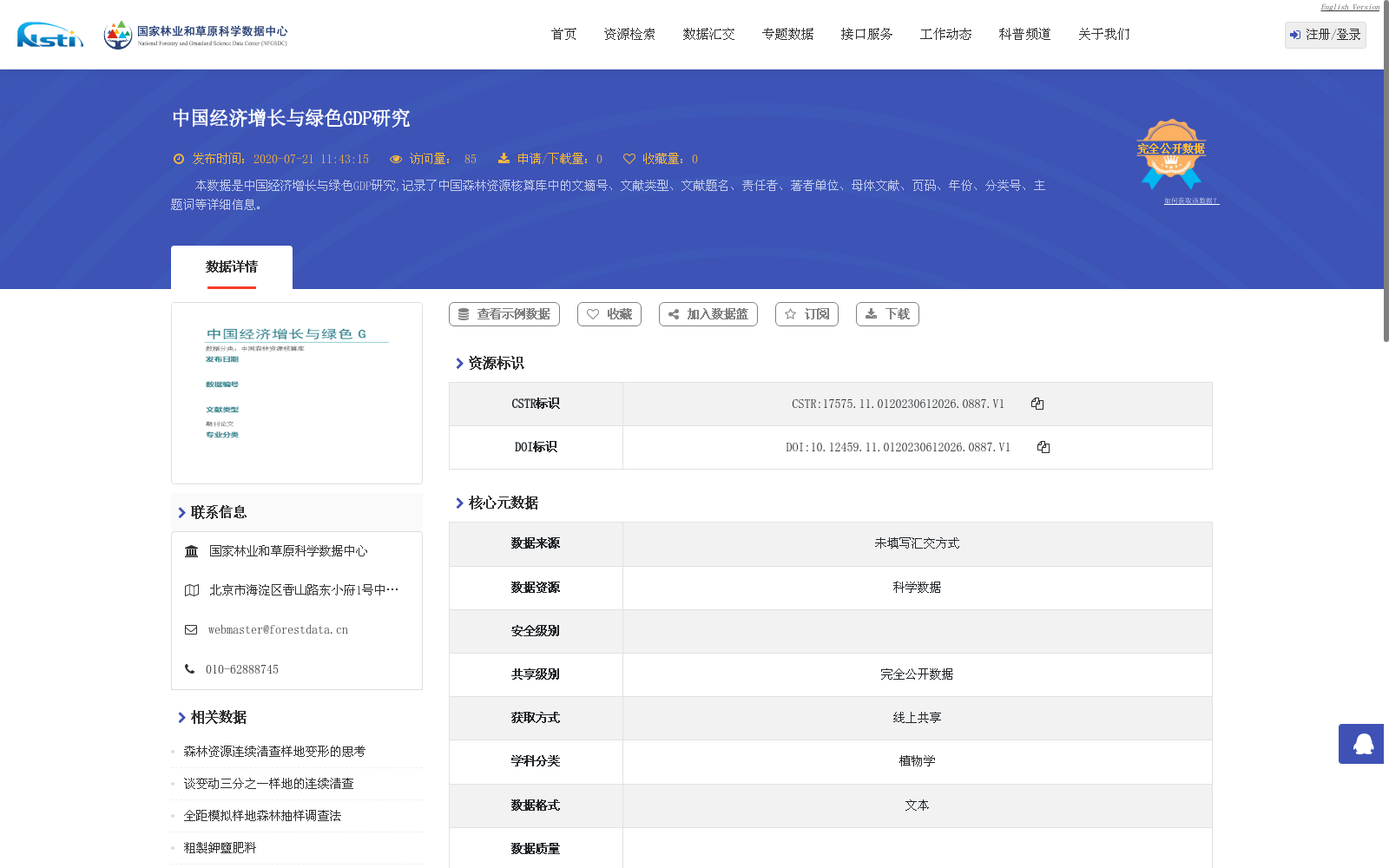Open 科普频道 menu item
Screen dimensions: 1389x868
click(x=1025, y=35)
